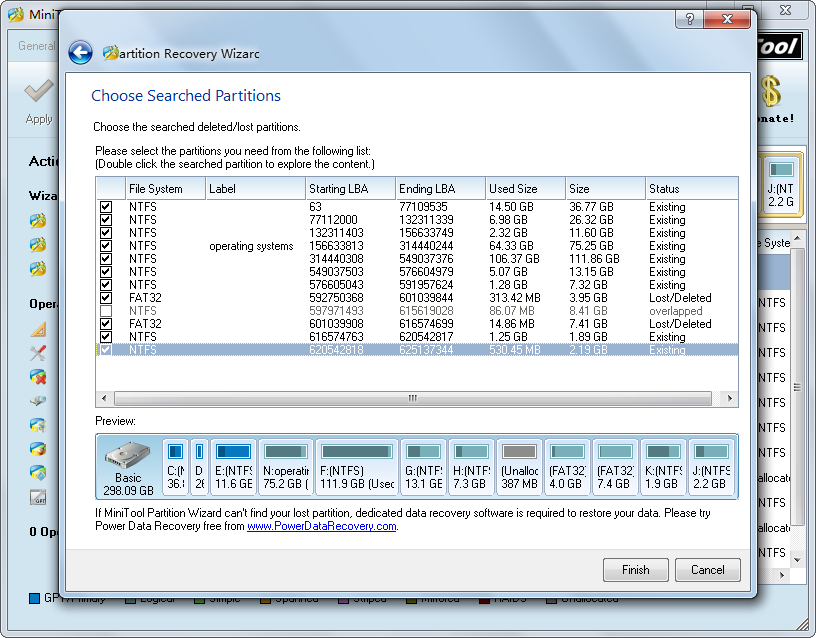816x638 pixels.
Task: Uncheck the NTFS partition starting at LBA 63
Action: pos(106,207)
